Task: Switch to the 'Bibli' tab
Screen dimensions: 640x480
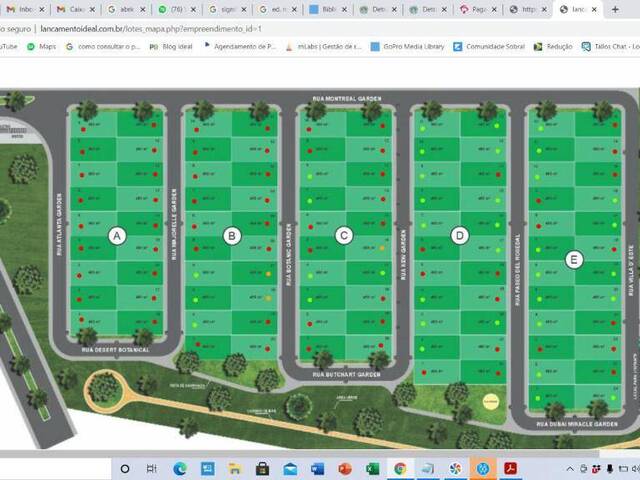Action: [x=327, y=9]
